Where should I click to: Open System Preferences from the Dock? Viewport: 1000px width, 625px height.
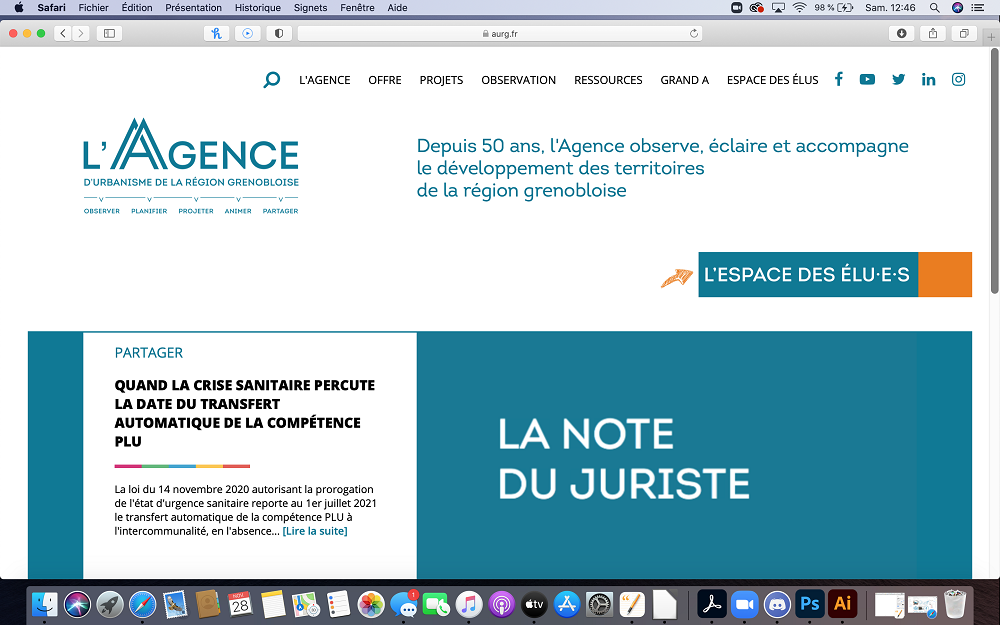coord(599,604)
